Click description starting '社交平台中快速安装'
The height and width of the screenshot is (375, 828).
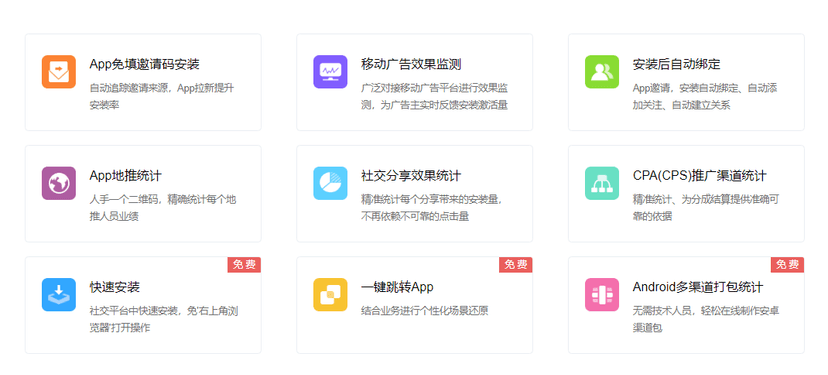coord(164,320)
